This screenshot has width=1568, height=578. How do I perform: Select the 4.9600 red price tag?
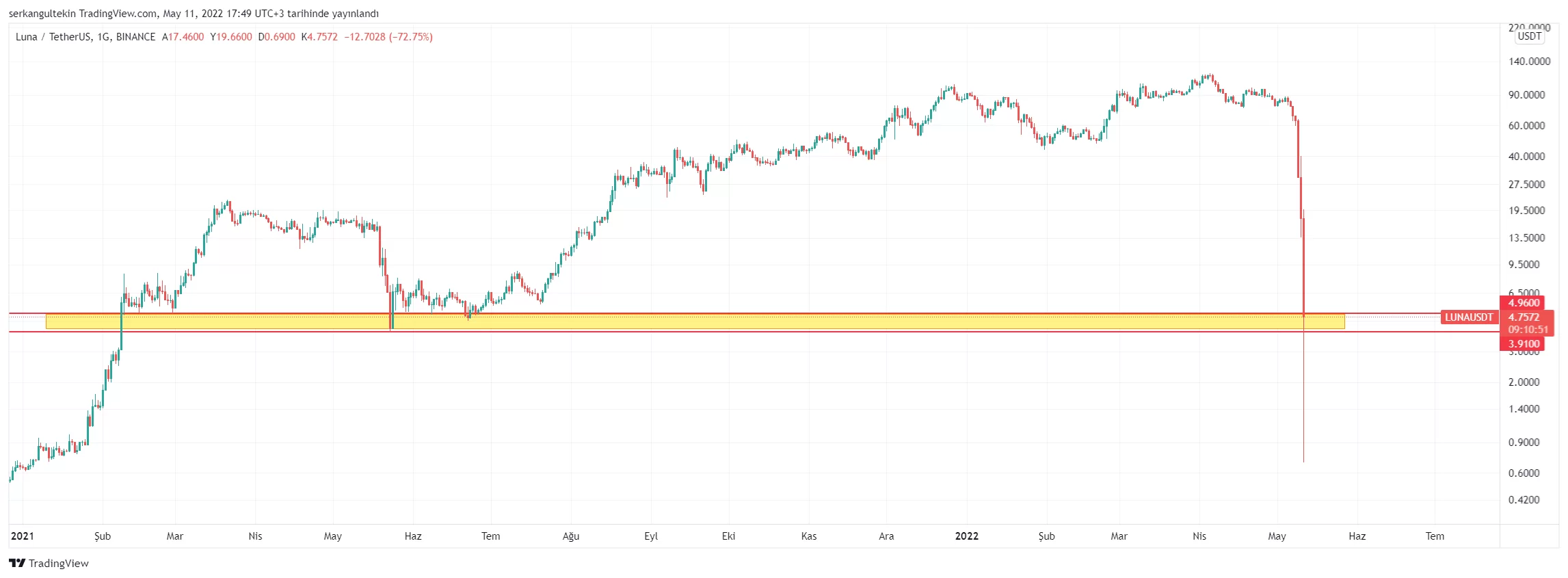pos(1524,303)
